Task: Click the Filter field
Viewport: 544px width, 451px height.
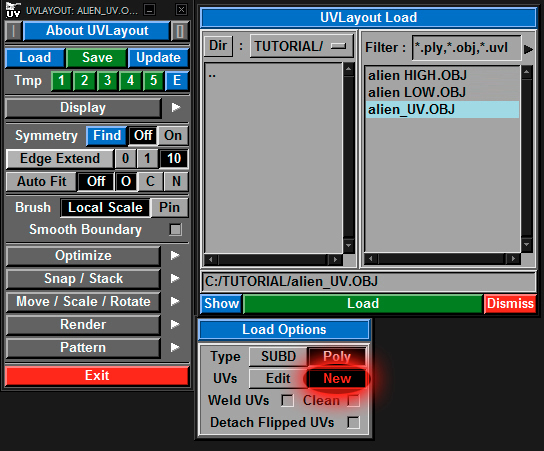Action: click(x=467, y=48)
